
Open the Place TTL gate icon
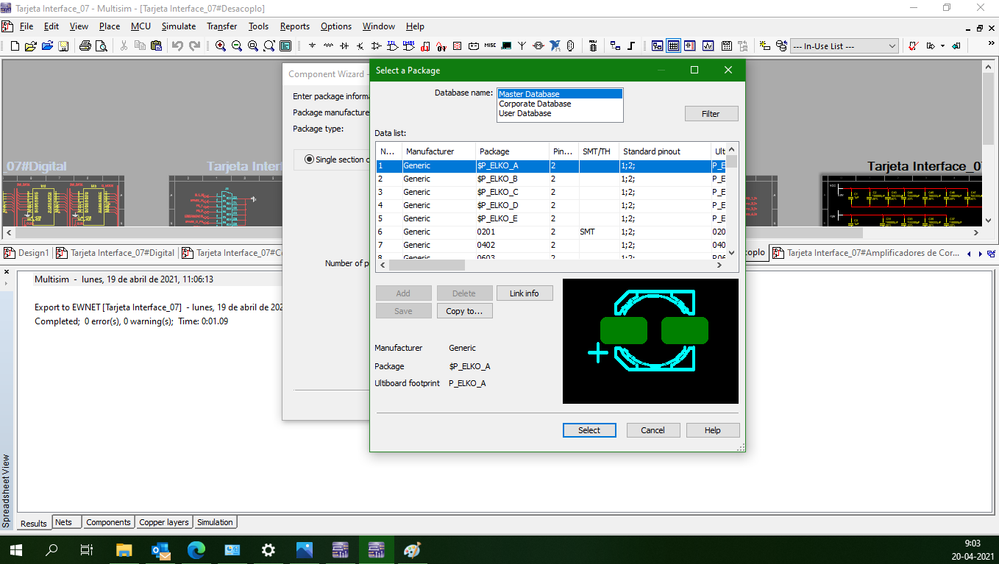point(392,46)
